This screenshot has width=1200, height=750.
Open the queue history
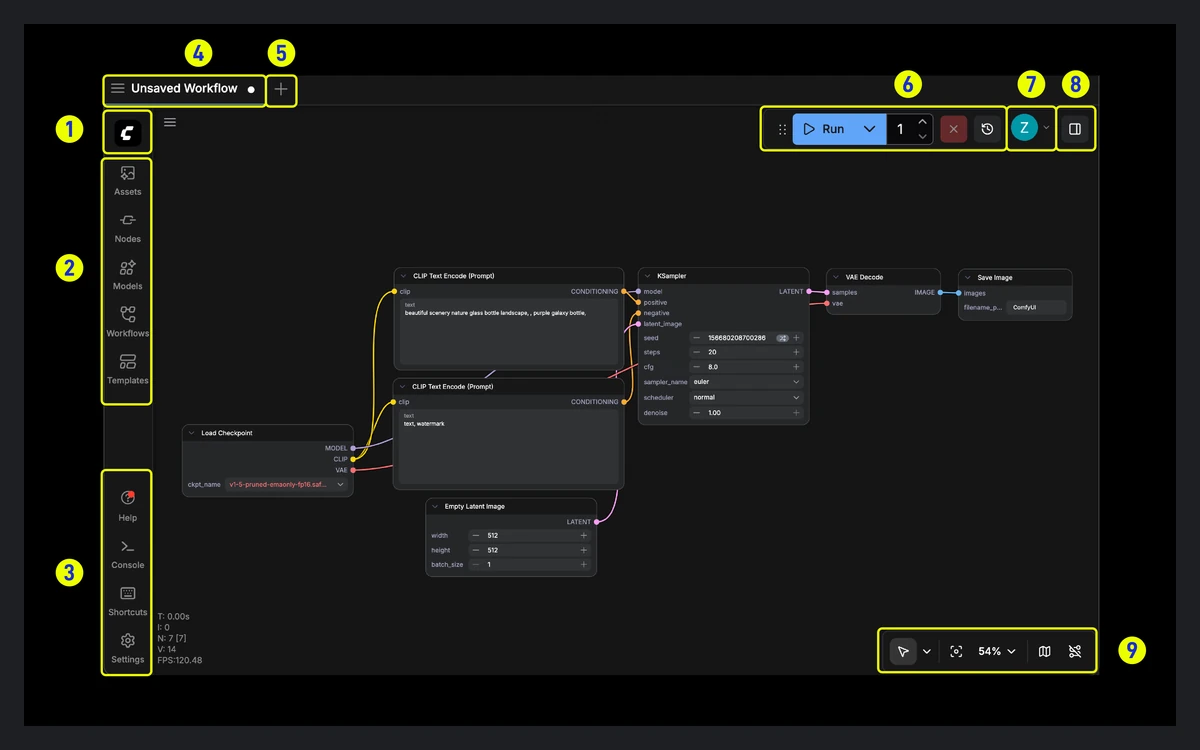987,129
